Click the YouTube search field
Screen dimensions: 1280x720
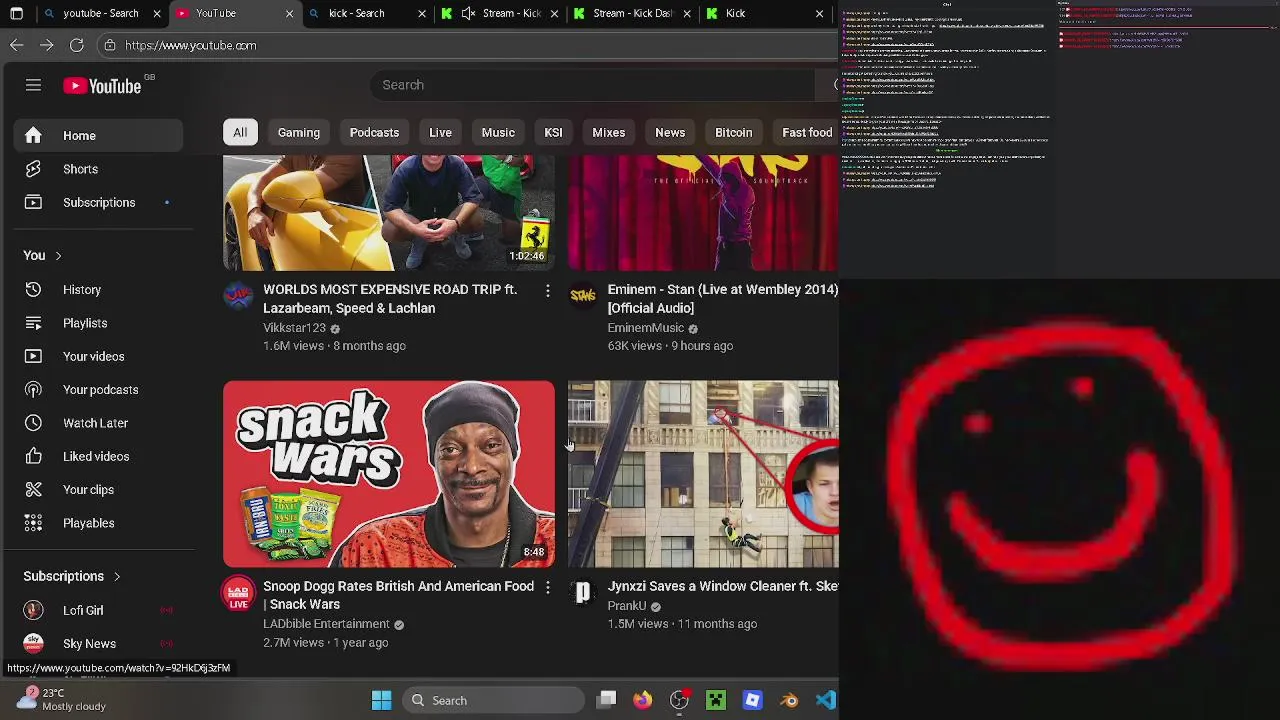coord(595,85)
